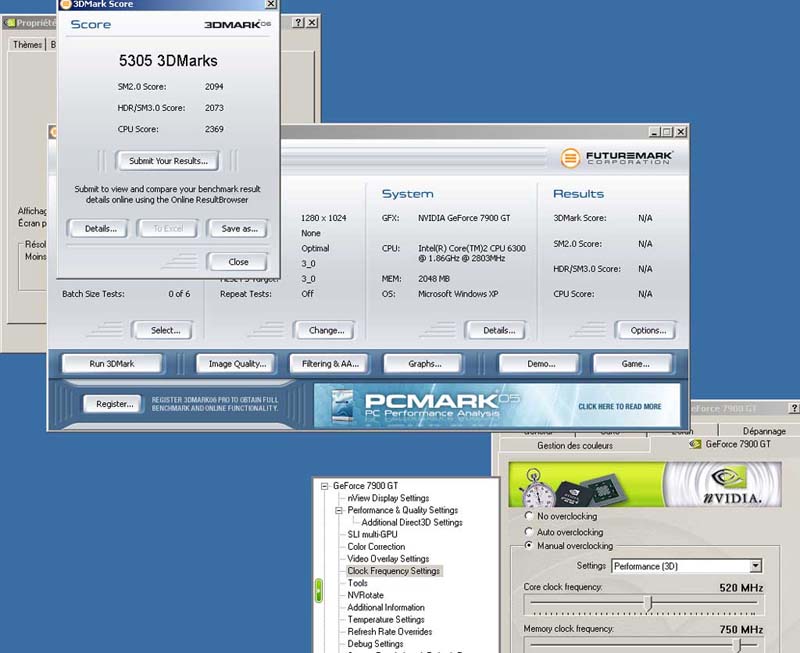Click 'Microsoft Windows XP' OS text
This screenshot has width=800, height=653.
pyautogui.click(x=458, y=294)
